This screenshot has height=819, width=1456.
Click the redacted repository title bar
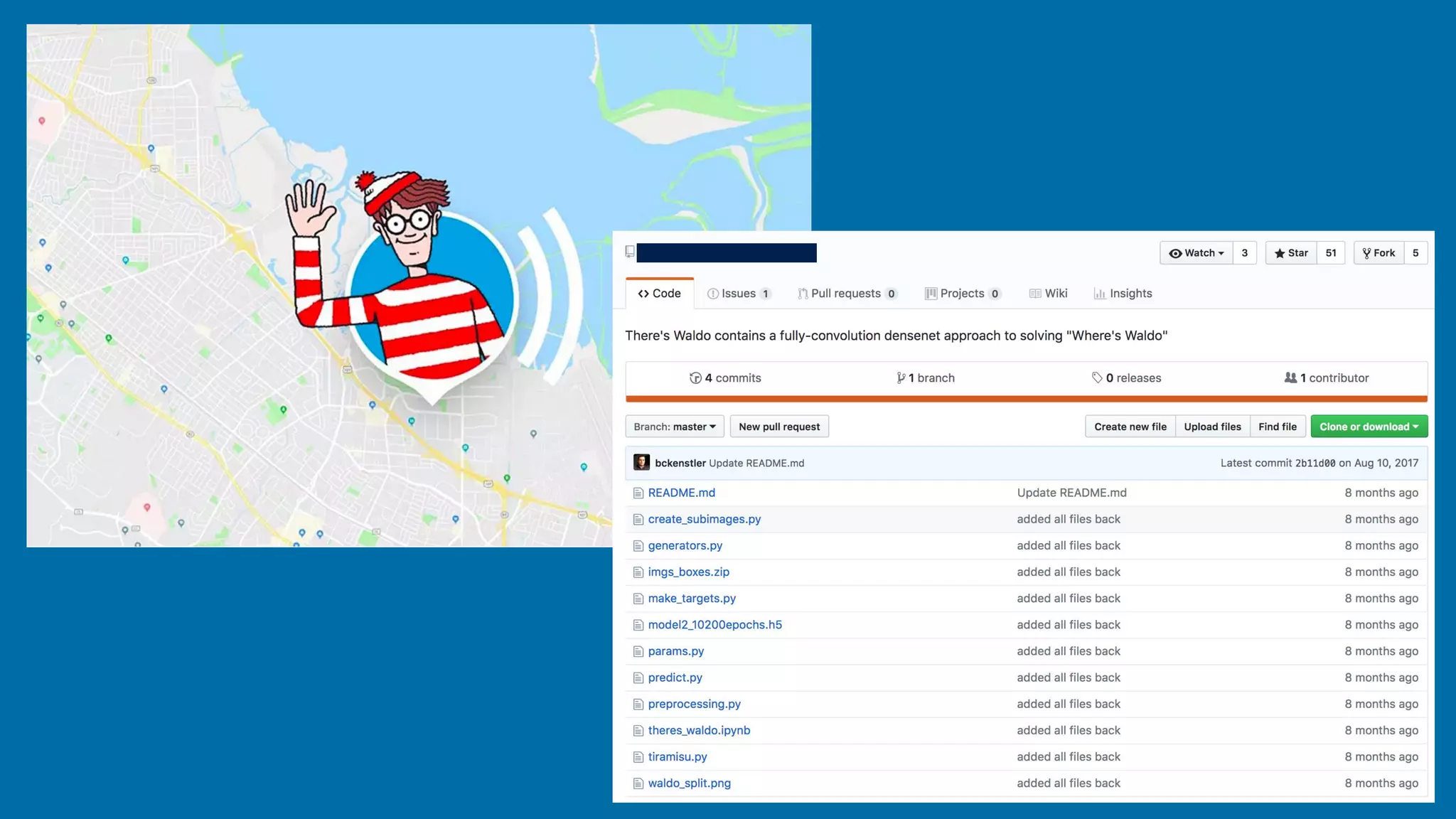(727, 252)
